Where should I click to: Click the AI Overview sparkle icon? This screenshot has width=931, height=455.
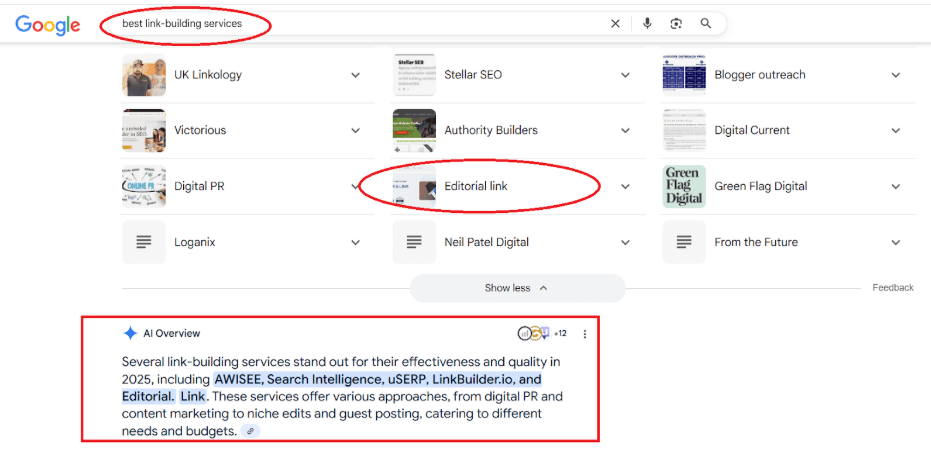[129, 333]
